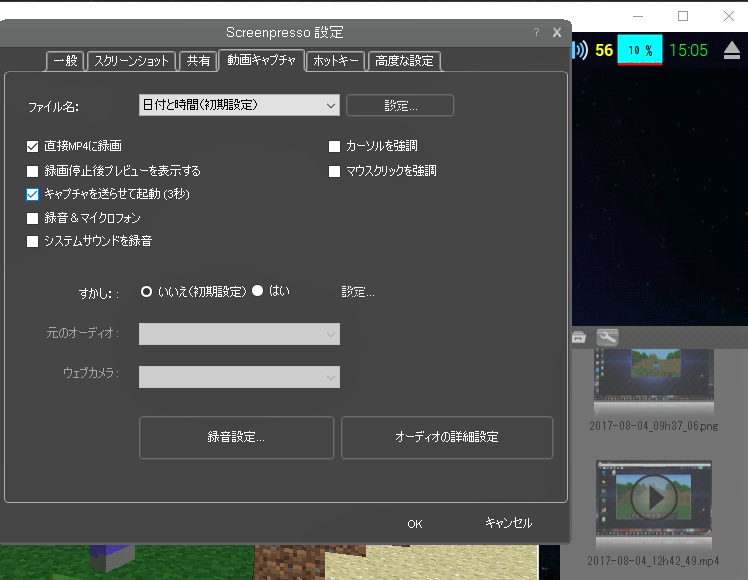Select the いいえ(初期設定) radio option
748x580 pixels.
pos(146,291)
